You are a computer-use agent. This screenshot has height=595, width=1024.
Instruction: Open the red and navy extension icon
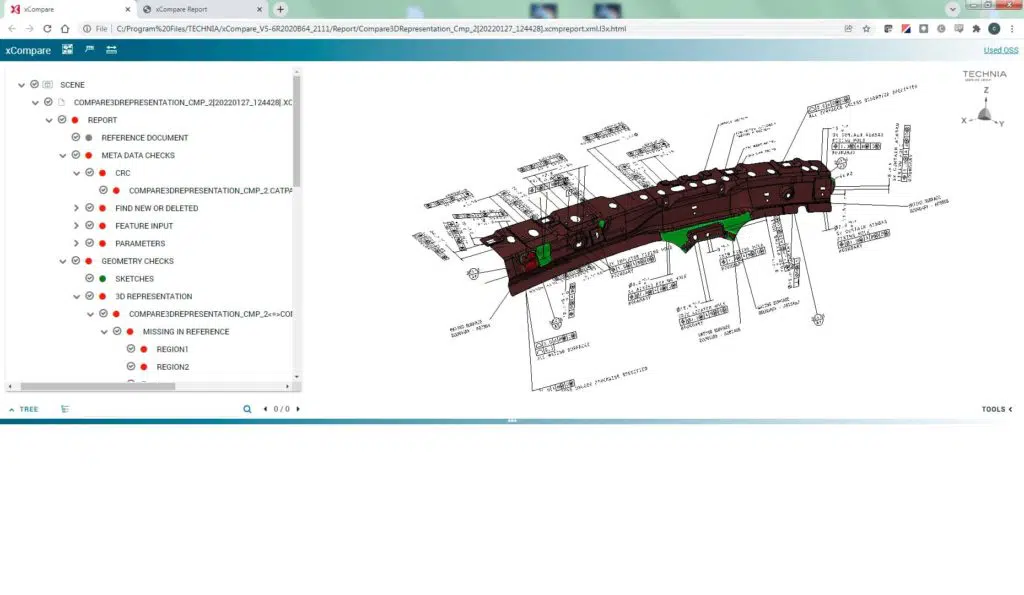tap(906, 29)
